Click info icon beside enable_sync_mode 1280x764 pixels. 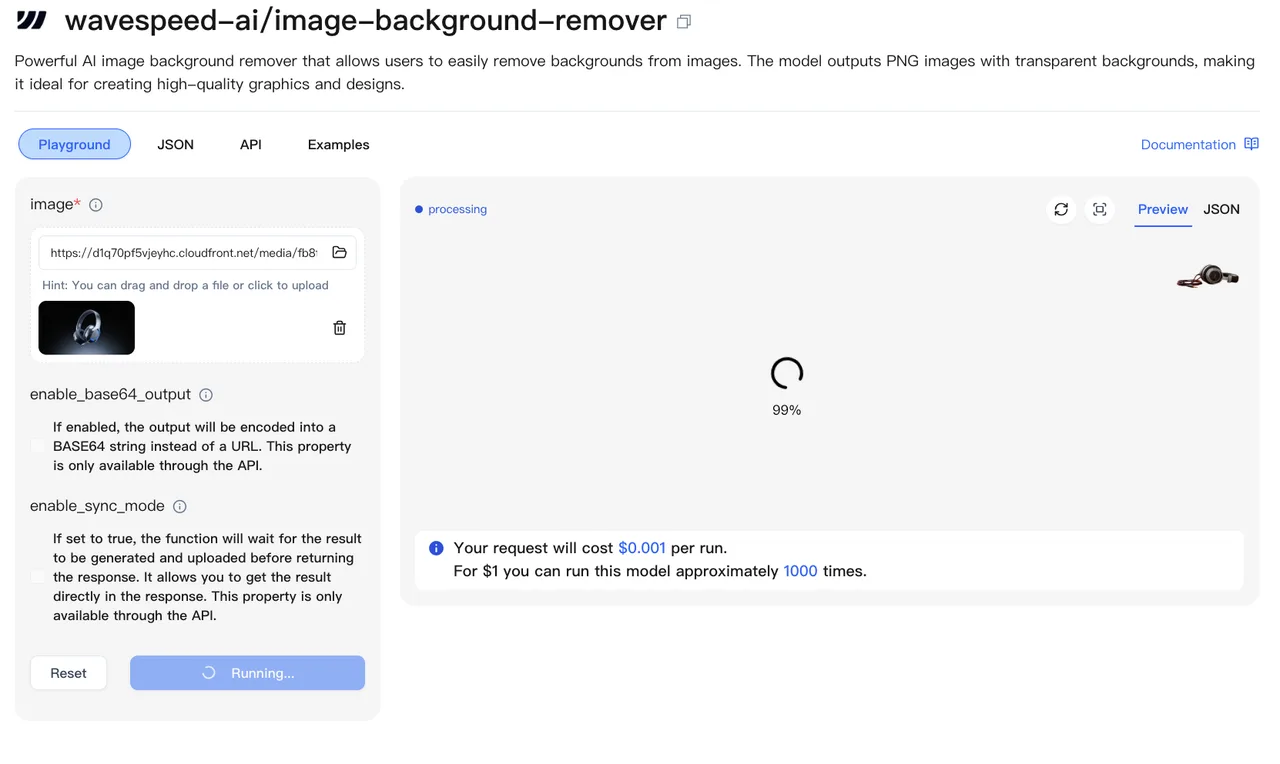180,507
